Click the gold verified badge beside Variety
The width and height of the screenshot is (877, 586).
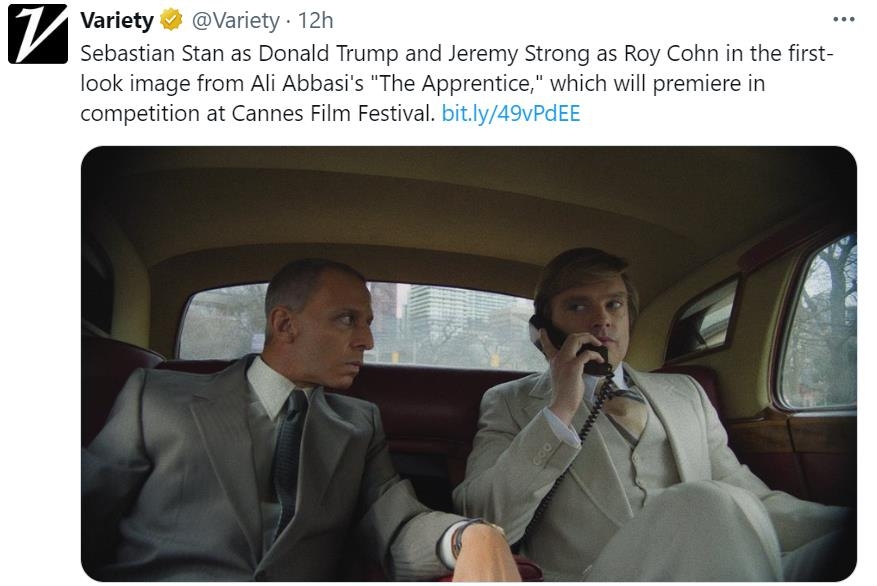(172, 20)
